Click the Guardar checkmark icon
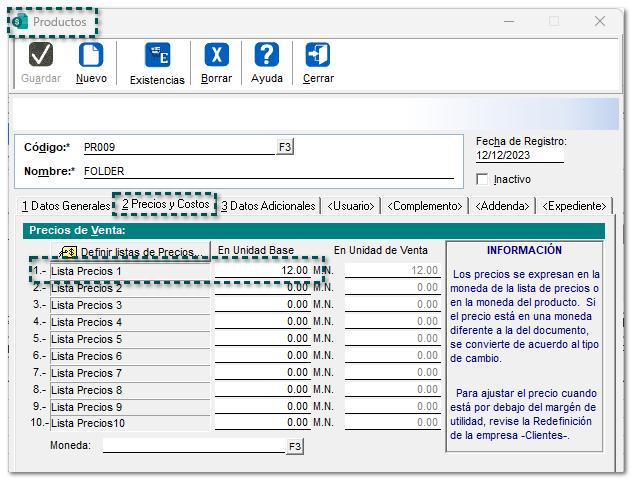This screenshot has height=481, width=633. tap(41, 56)
